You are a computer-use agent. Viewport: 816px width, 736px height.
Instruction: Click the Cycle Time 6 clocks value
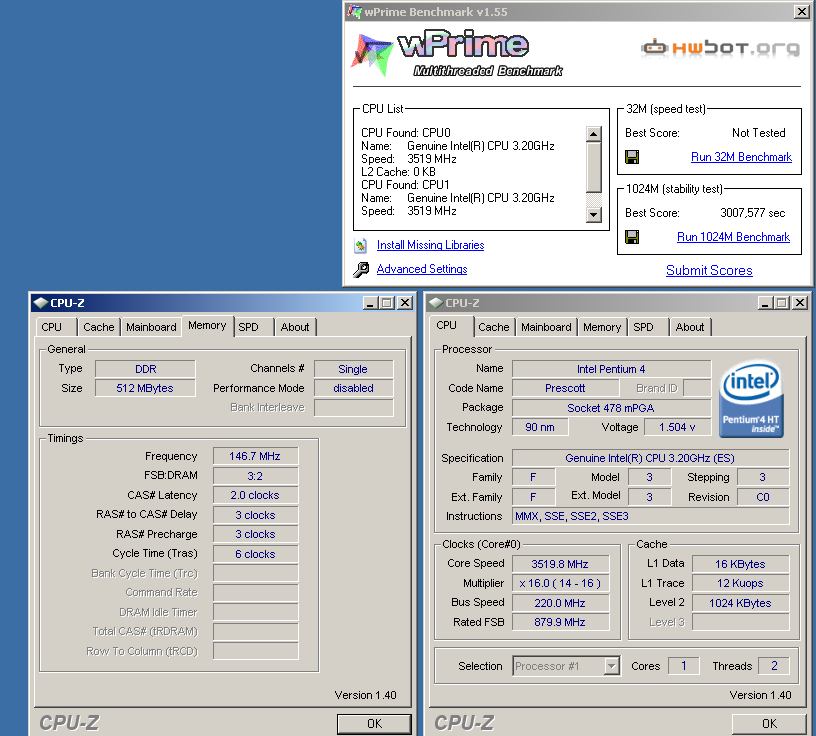[x=255, y=554]
